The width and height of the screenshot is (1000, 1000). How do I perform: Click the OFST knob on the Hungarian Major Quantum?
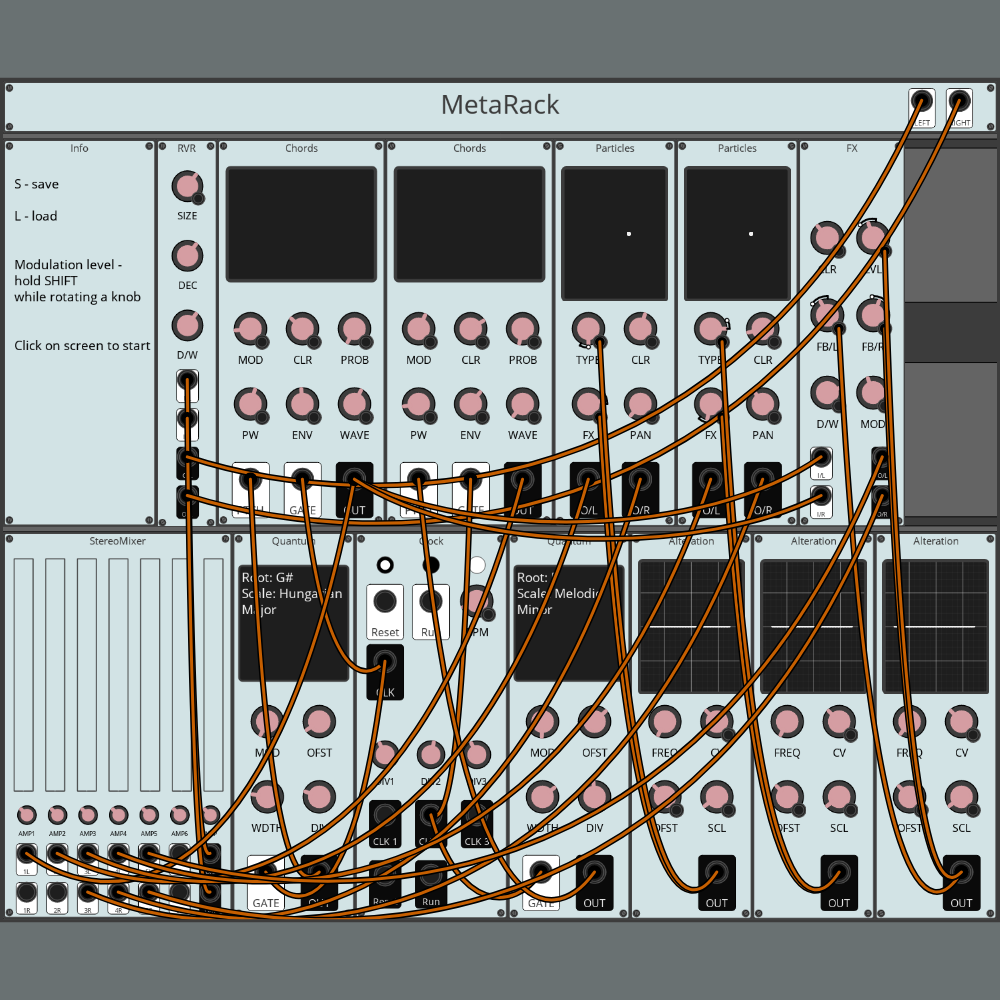coord(319,722)
